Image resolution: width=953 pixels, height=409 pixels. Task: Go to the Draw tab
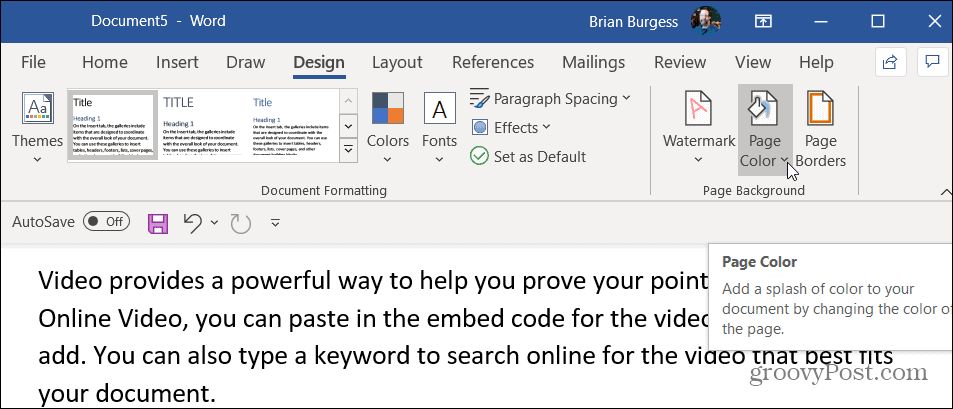tap(246, 62)
